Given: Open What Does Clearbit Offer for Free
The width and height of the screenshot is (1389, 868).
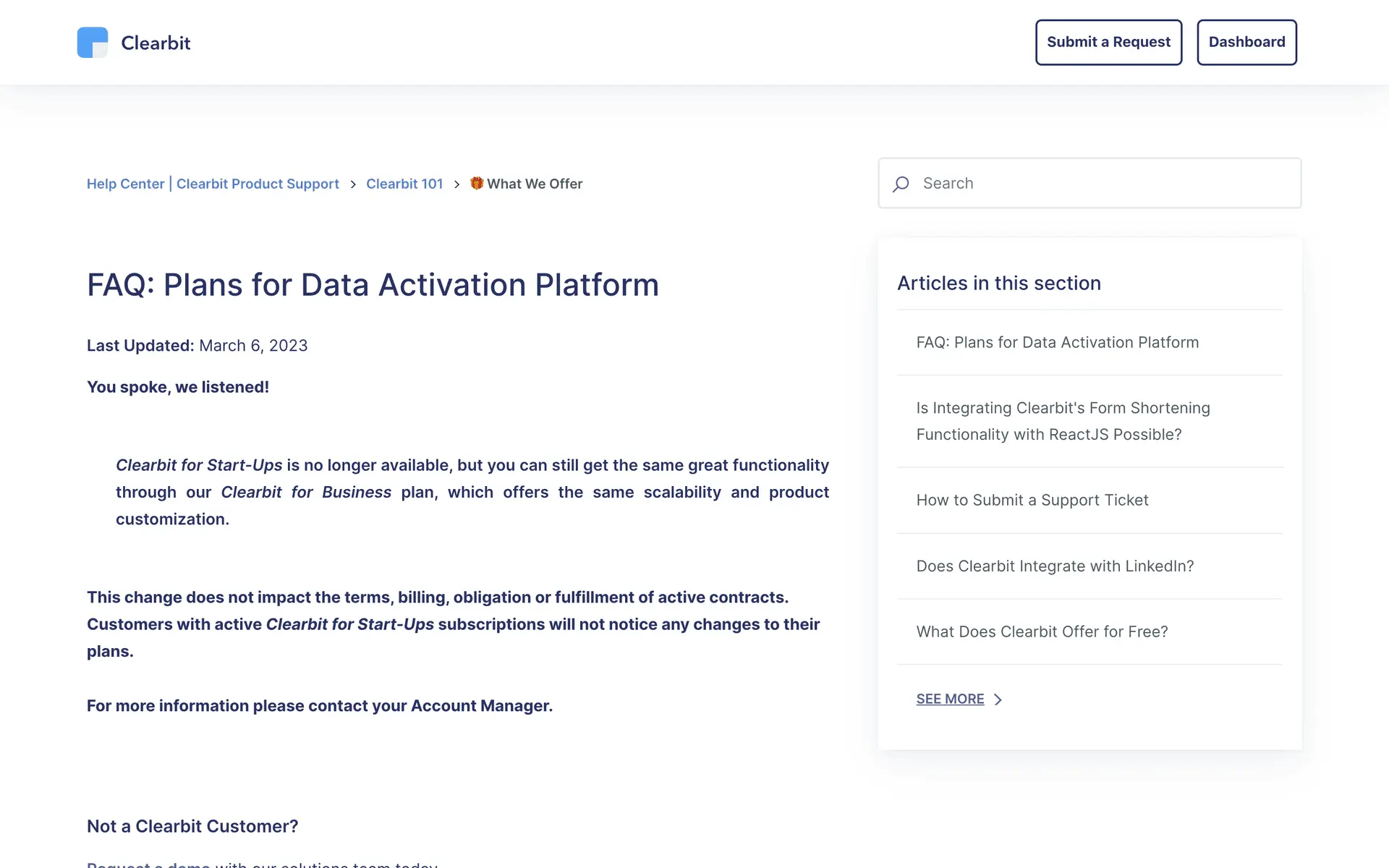Looking at the screenshot, I should tap(1041, 631).
